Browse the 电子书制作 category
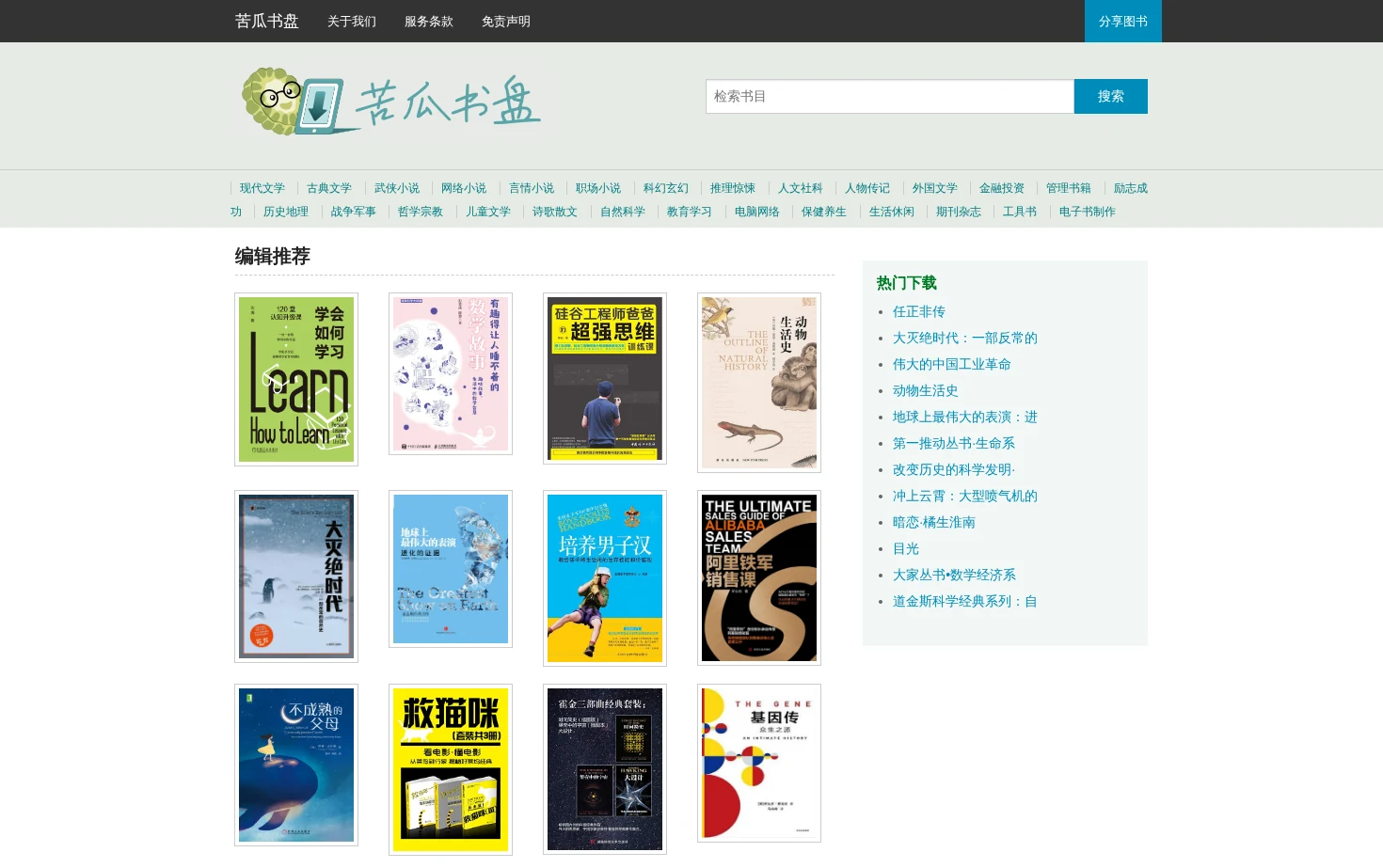This screenshot has width=1383, height=868. pyautogui.click(x=1088, y=212)
